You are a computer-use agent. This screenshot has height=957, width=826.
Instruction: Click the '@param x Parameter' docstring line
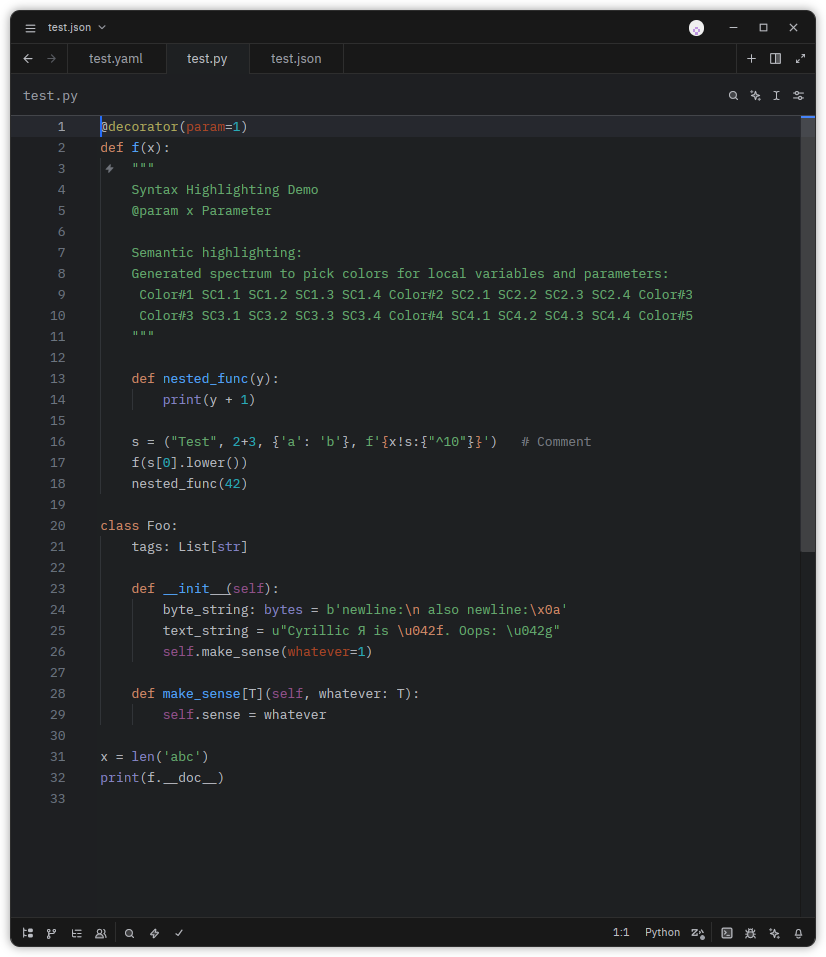[201, 211]
